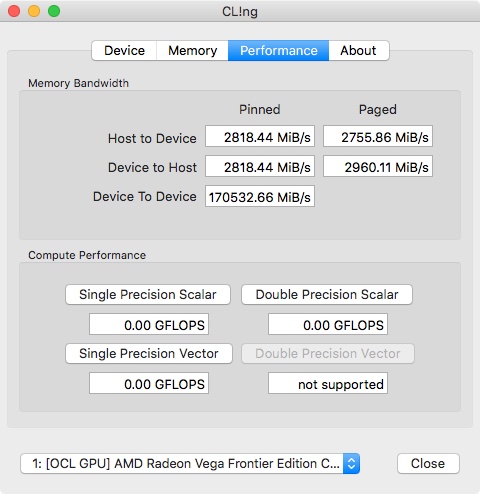The height and width of the screenshot is (494, 480).
Task: Click the Double Precision Scalar GFLOPS result
Action: 328,324
